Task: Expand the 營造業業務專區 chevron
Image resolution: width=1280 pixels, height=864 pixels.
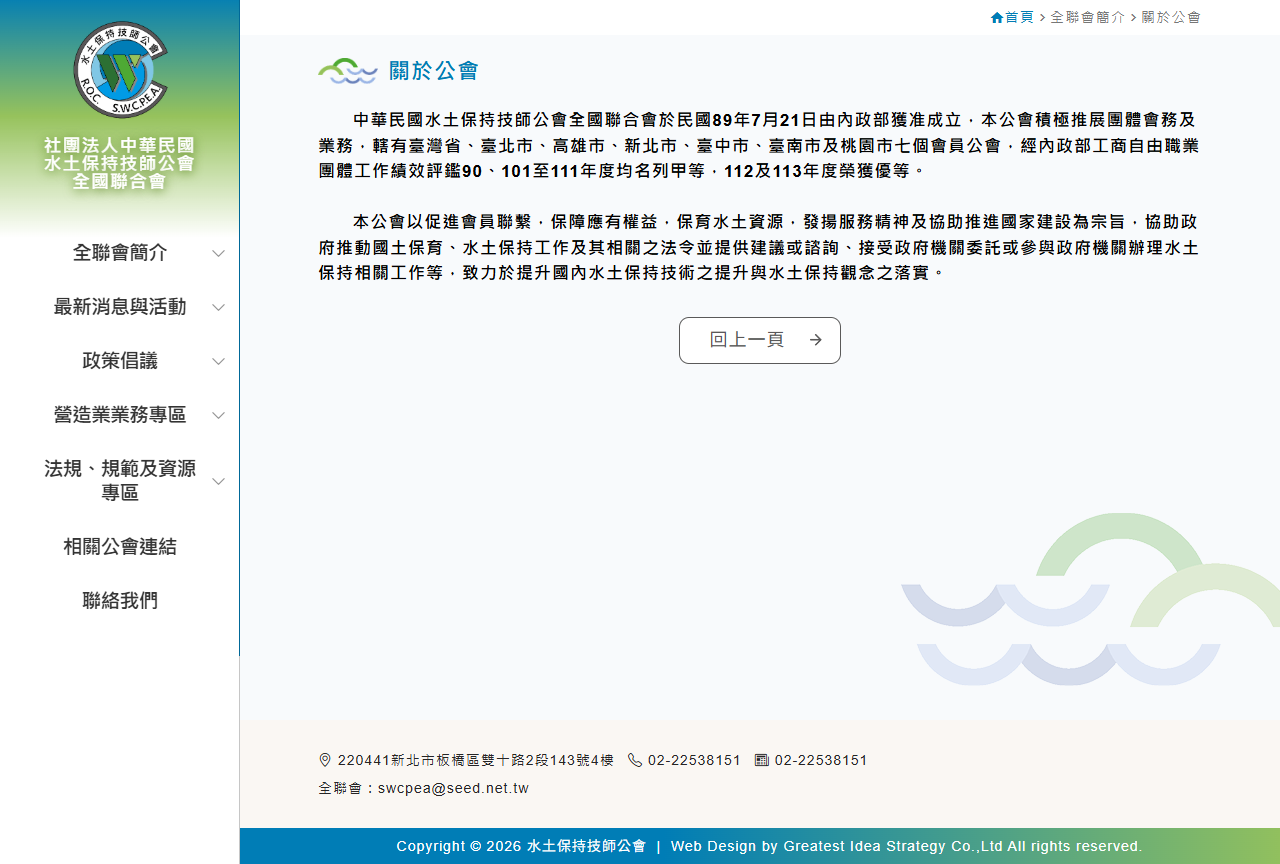Action: (219, 415)
